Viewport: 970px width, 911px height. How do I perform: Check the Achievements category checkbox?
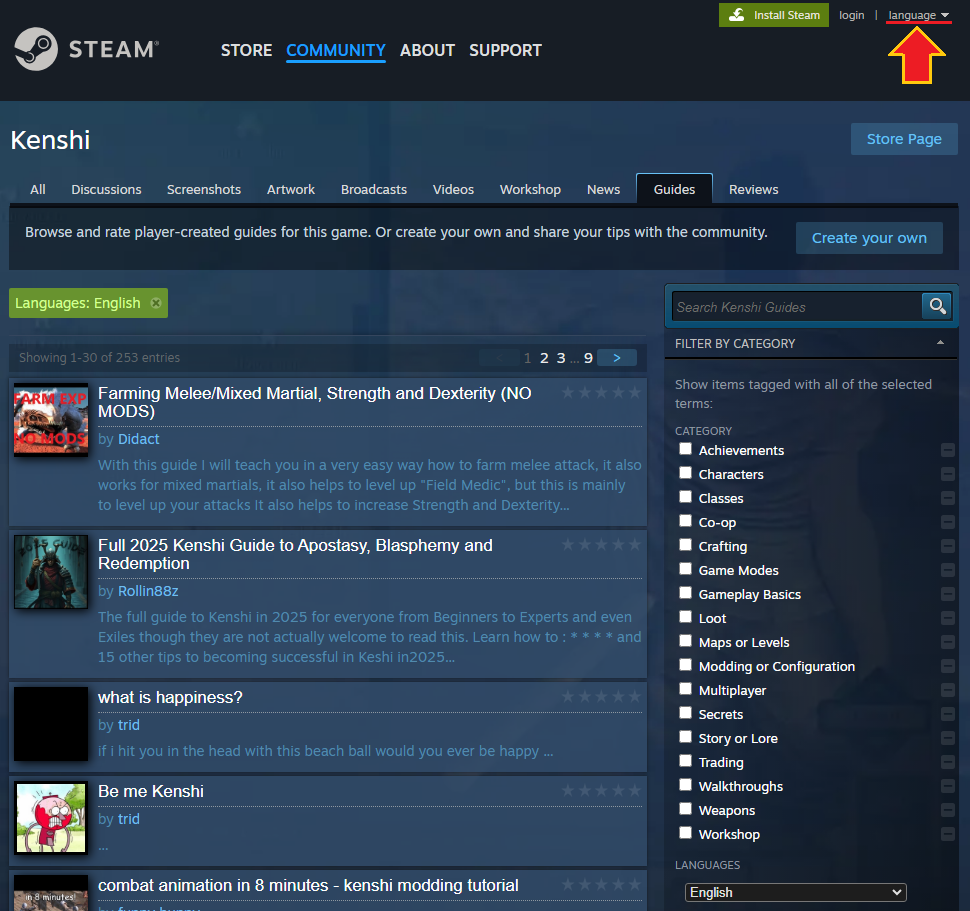685,448
